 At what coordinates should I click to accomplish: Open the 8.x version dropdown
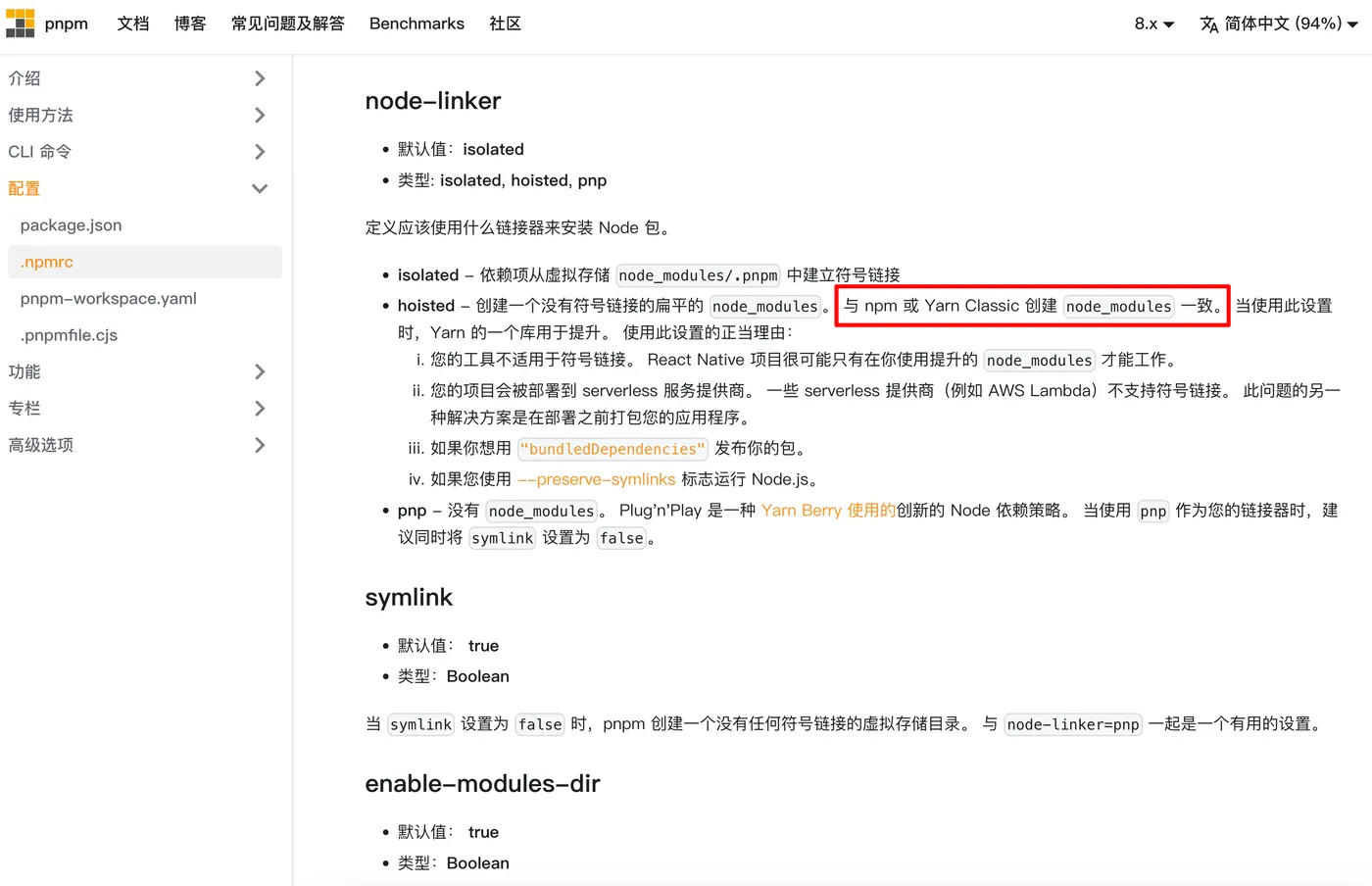(x=1153, y=24)
